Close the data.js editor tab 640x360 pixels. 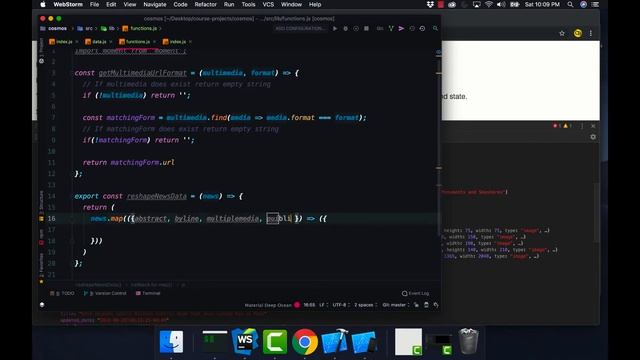tap(111, 42)
